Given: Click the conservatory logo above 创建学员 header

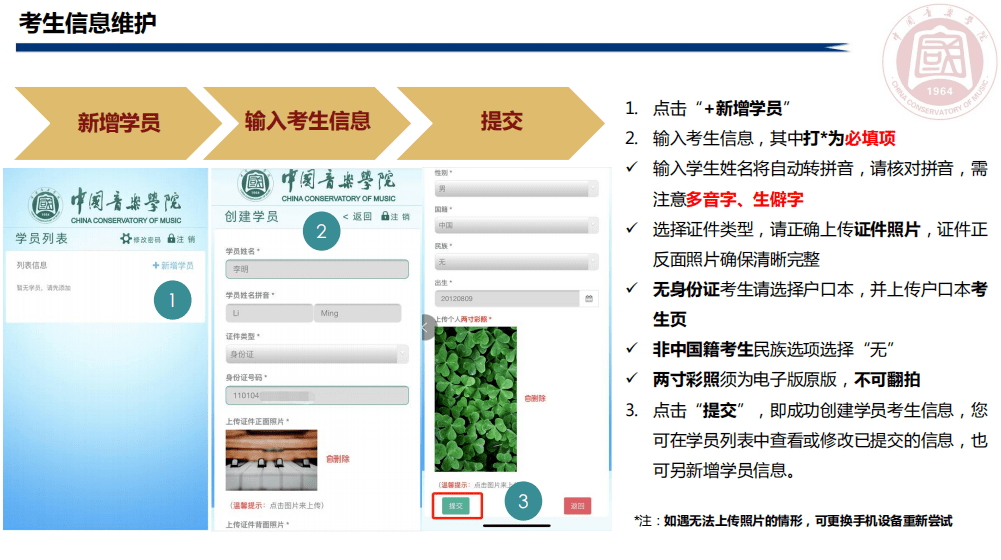Looking at the screenshot, I should click(x=255, y=184).
